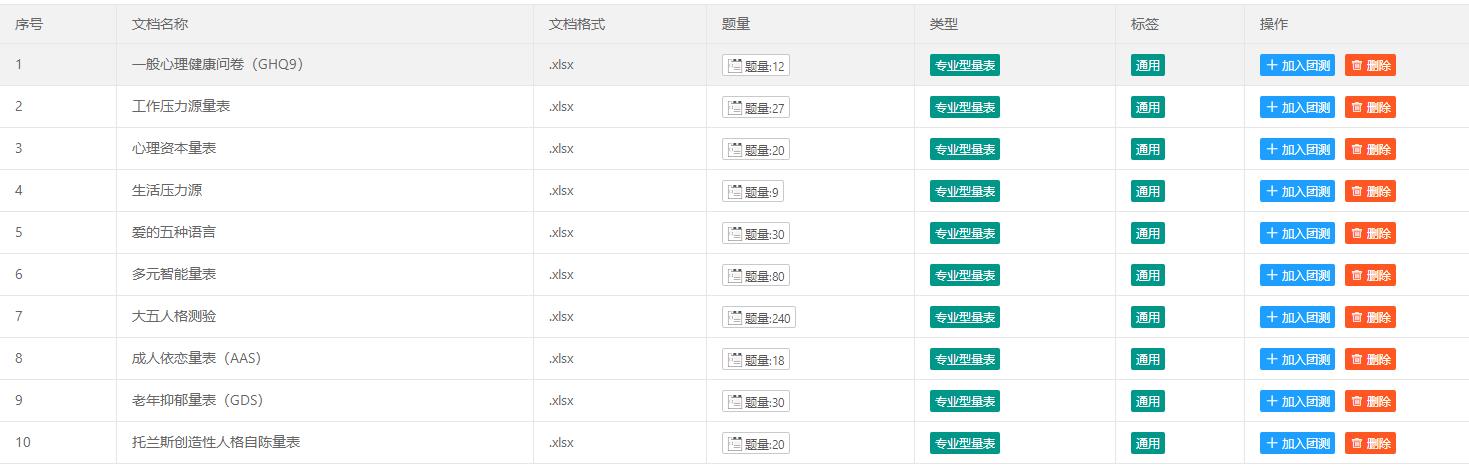This screenshot has height=465, width=1469.
Task: Add 心理资本量表 to group test
Action: (x=1297, y=150)
